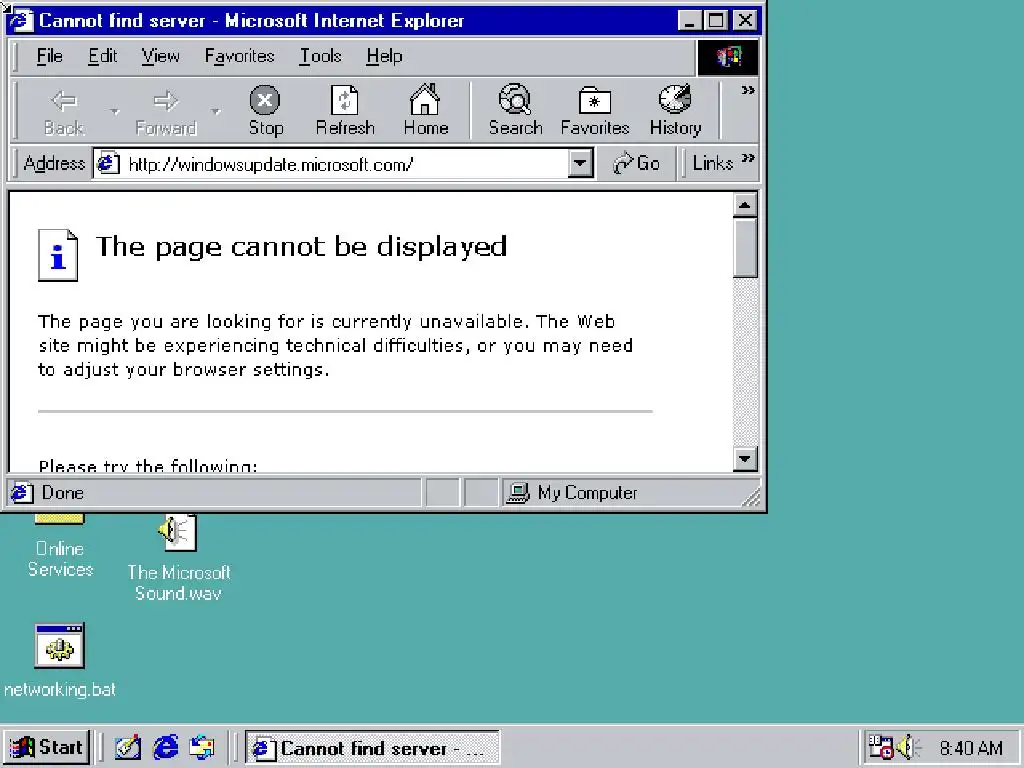Image resolution: width=1024 pixels, height=768 pixels.
Task: Open the Favorites menu
Action: tap(239, 56)
